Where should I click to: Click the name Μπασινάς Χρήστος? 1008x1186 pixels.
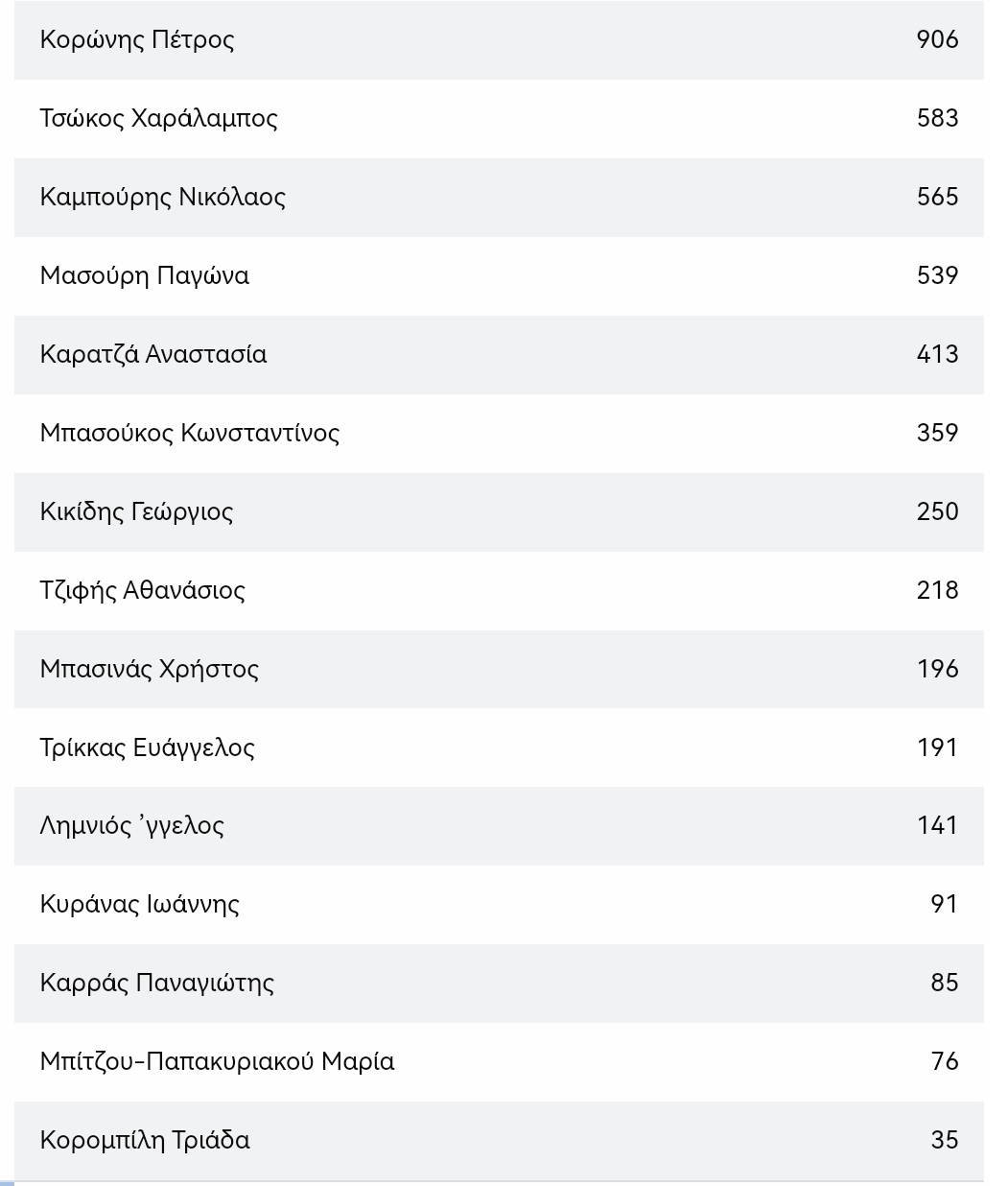click(150, 669)
